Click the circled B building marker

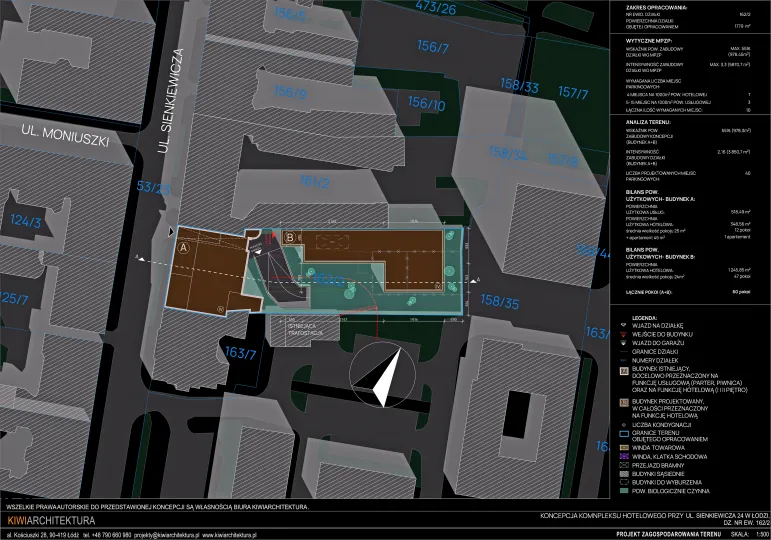click(x=289, y=237)
